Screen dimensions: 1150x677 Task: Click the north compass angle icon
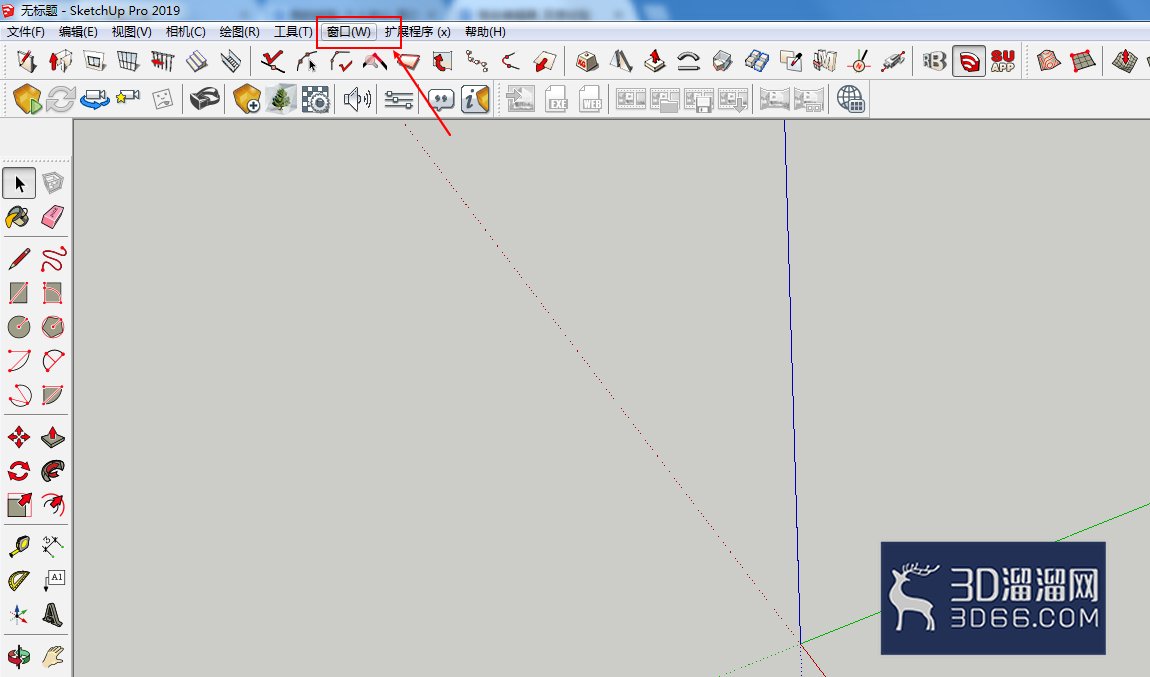[x=859, y=61]
